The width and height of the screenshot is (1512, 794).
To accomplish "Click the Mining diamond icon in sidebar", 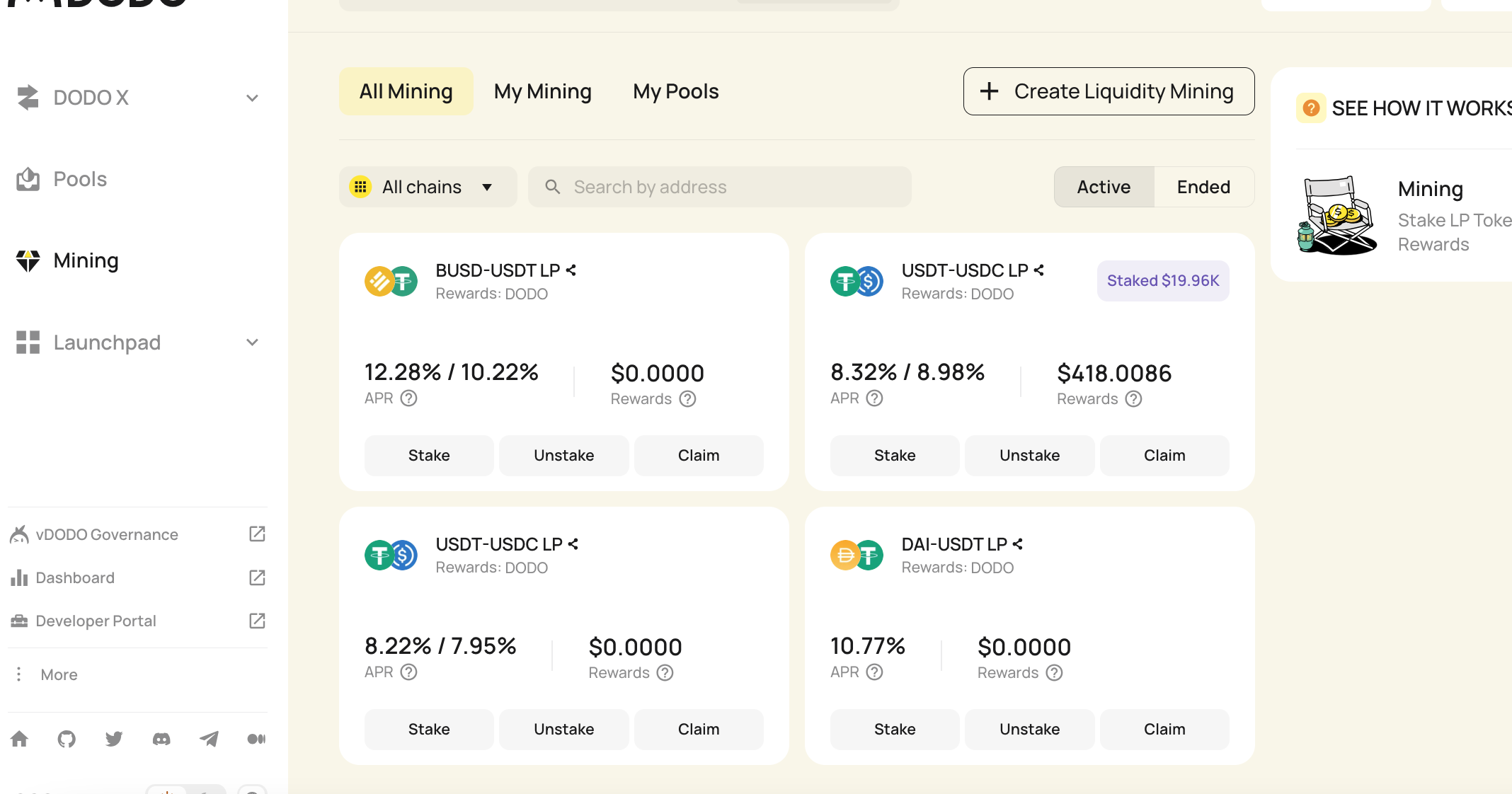I will pos(28,260).
